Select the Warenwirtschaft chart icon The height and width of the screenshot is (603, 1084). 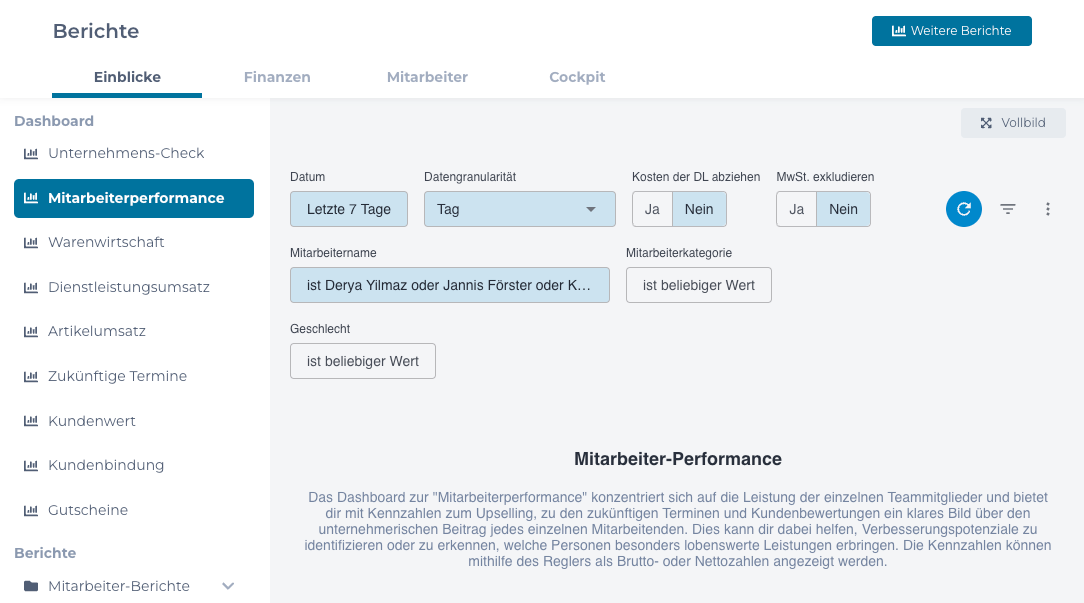tap(30, 242)
